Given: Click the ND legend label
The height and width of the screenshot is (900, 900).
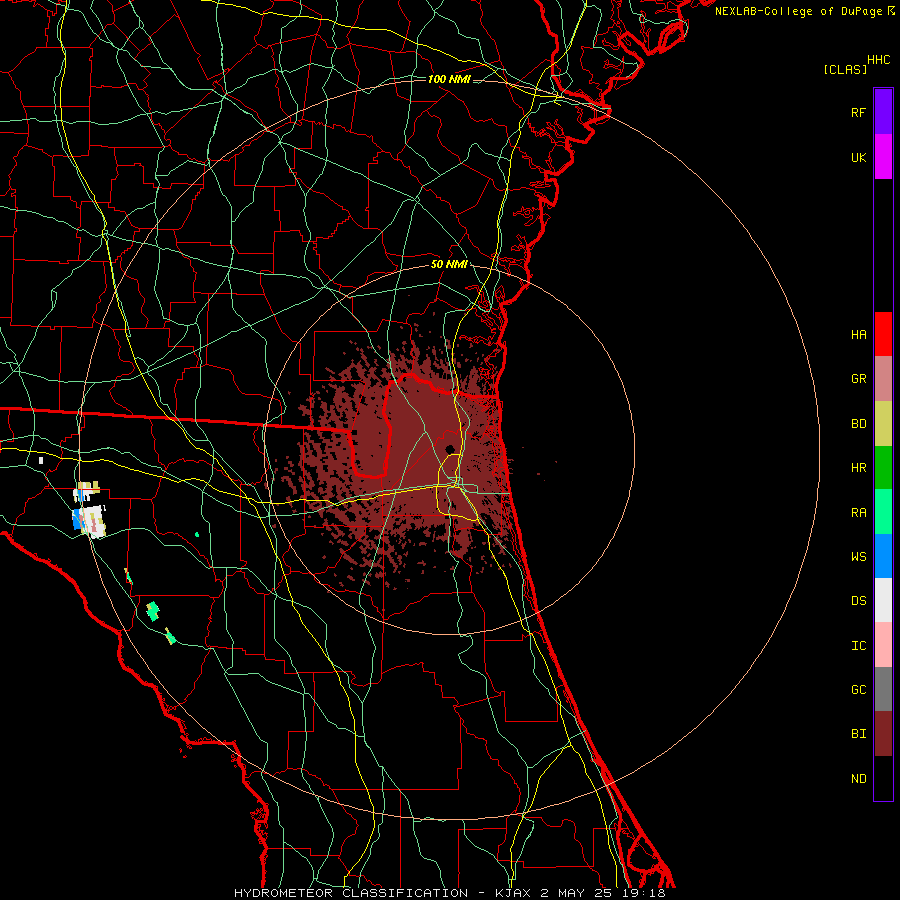Looking at the screenshot, I should 858,779.
